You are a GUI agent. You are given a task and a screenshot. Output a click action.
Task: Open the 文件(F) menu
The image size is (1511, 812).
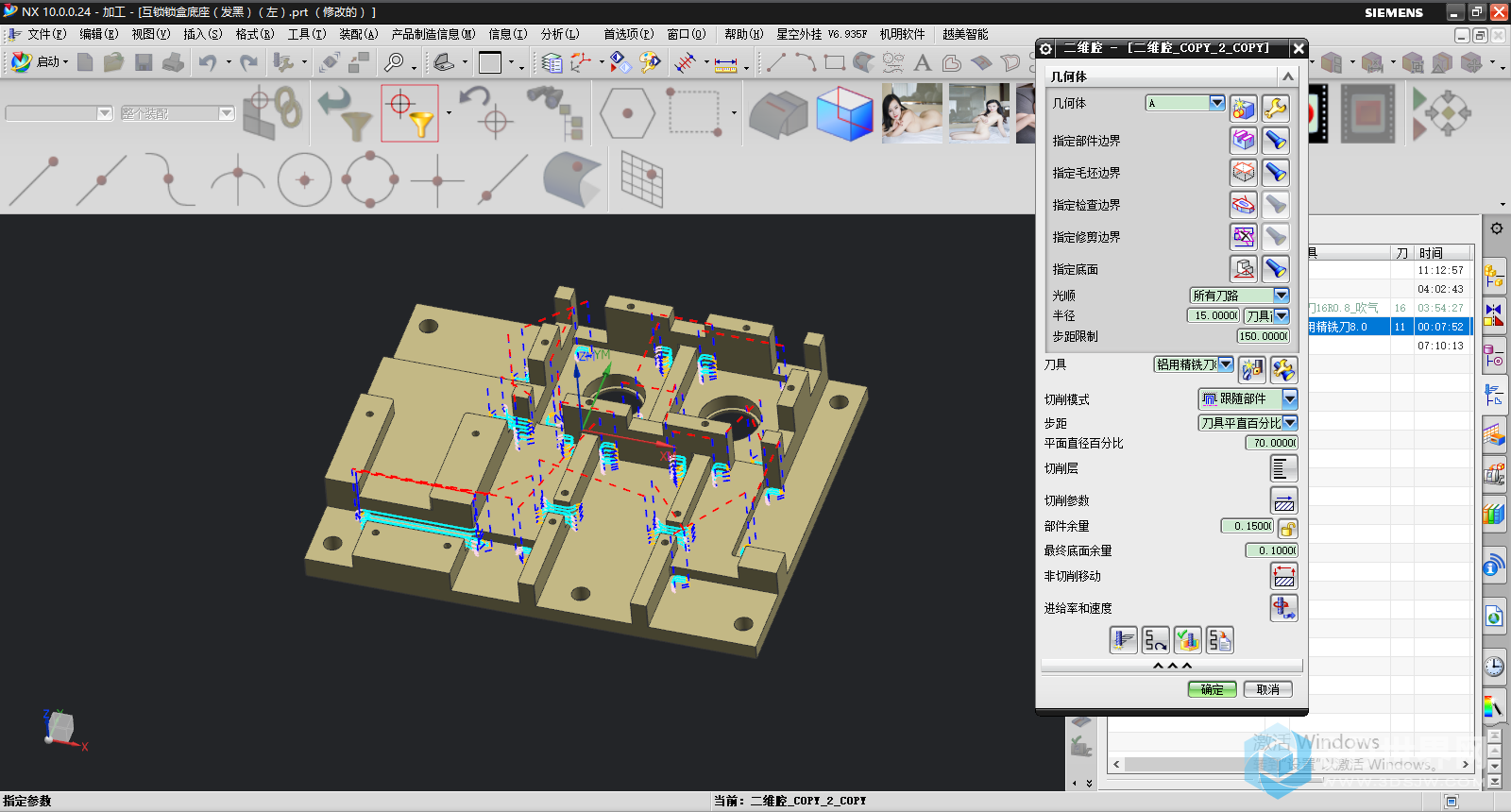pyautogui.click(x=46, y=34)
